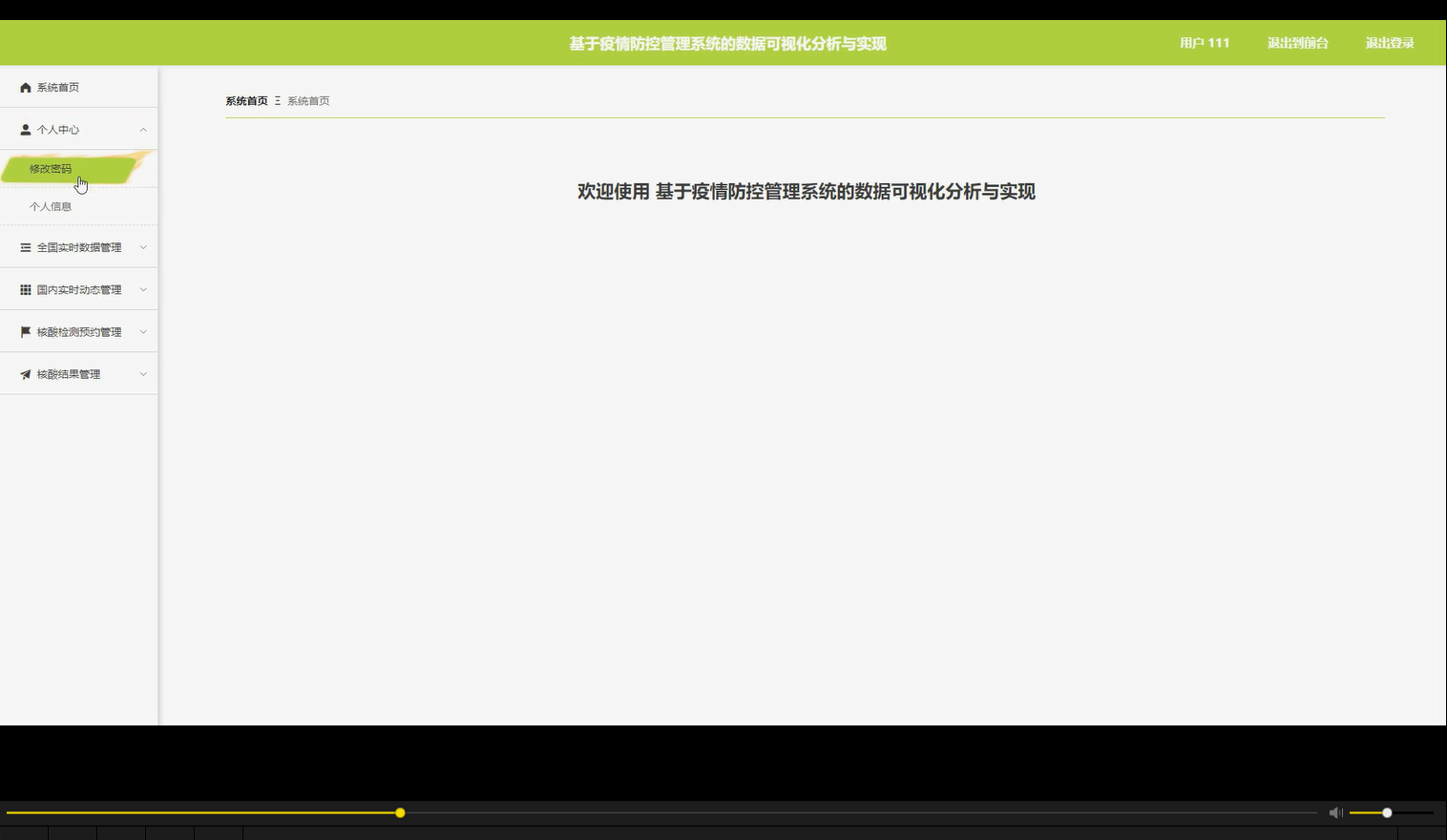Click the video progress bar yellow handle

coord(400,812)
